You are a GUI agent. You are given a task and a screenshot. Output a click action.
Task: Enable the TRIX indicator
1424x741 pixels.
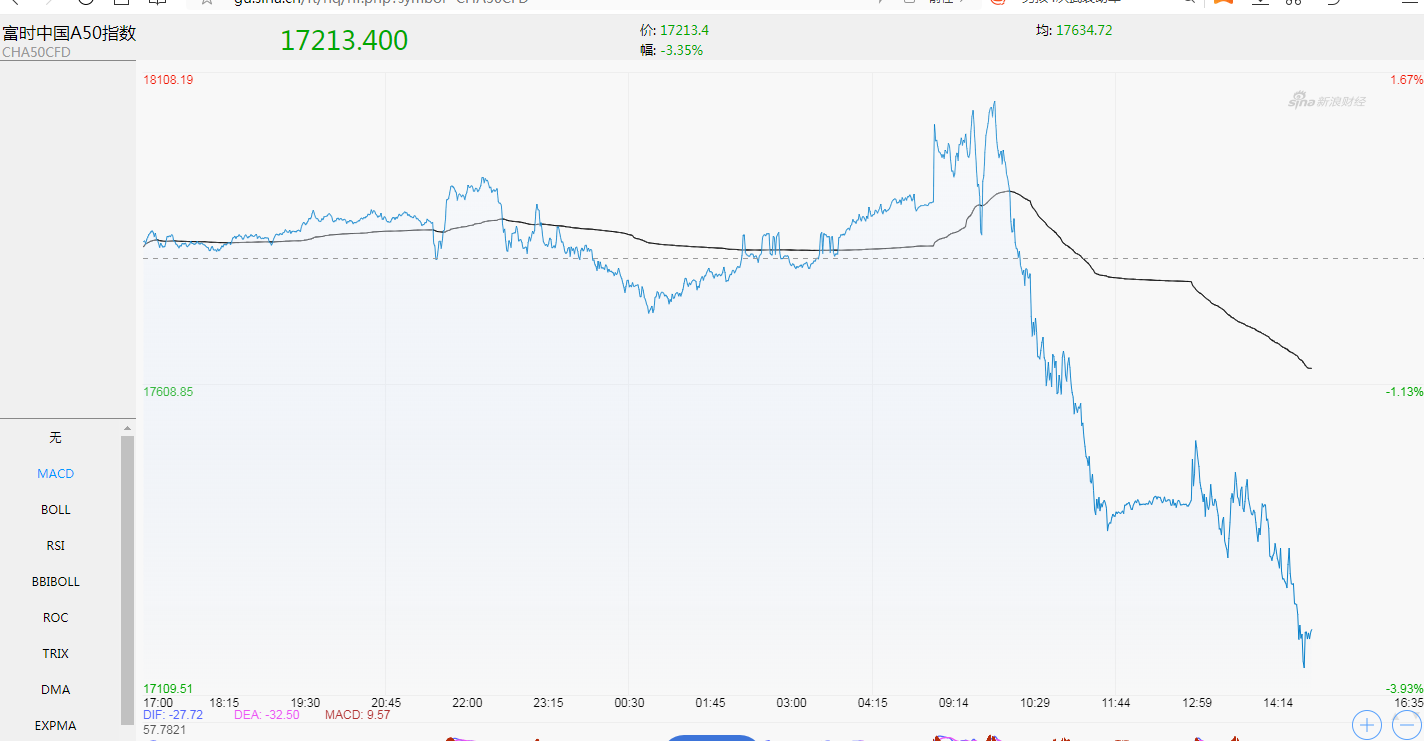pyautogui.click(x=56, y=654)
